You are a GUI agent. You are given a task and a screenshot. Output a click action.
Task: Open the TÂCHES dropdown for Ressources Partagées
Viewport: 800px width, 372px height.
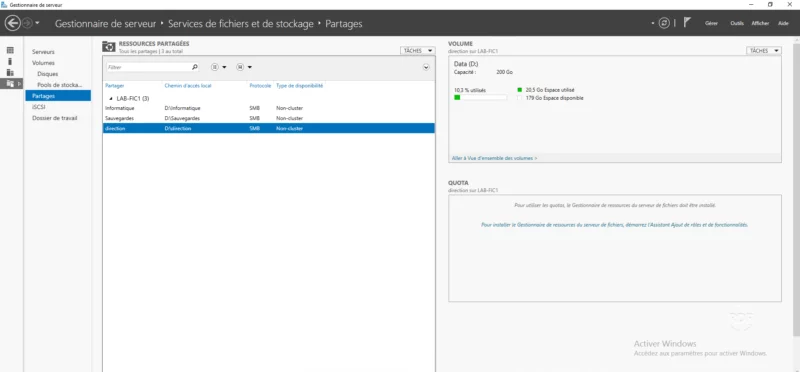click(x=418, y=51)
